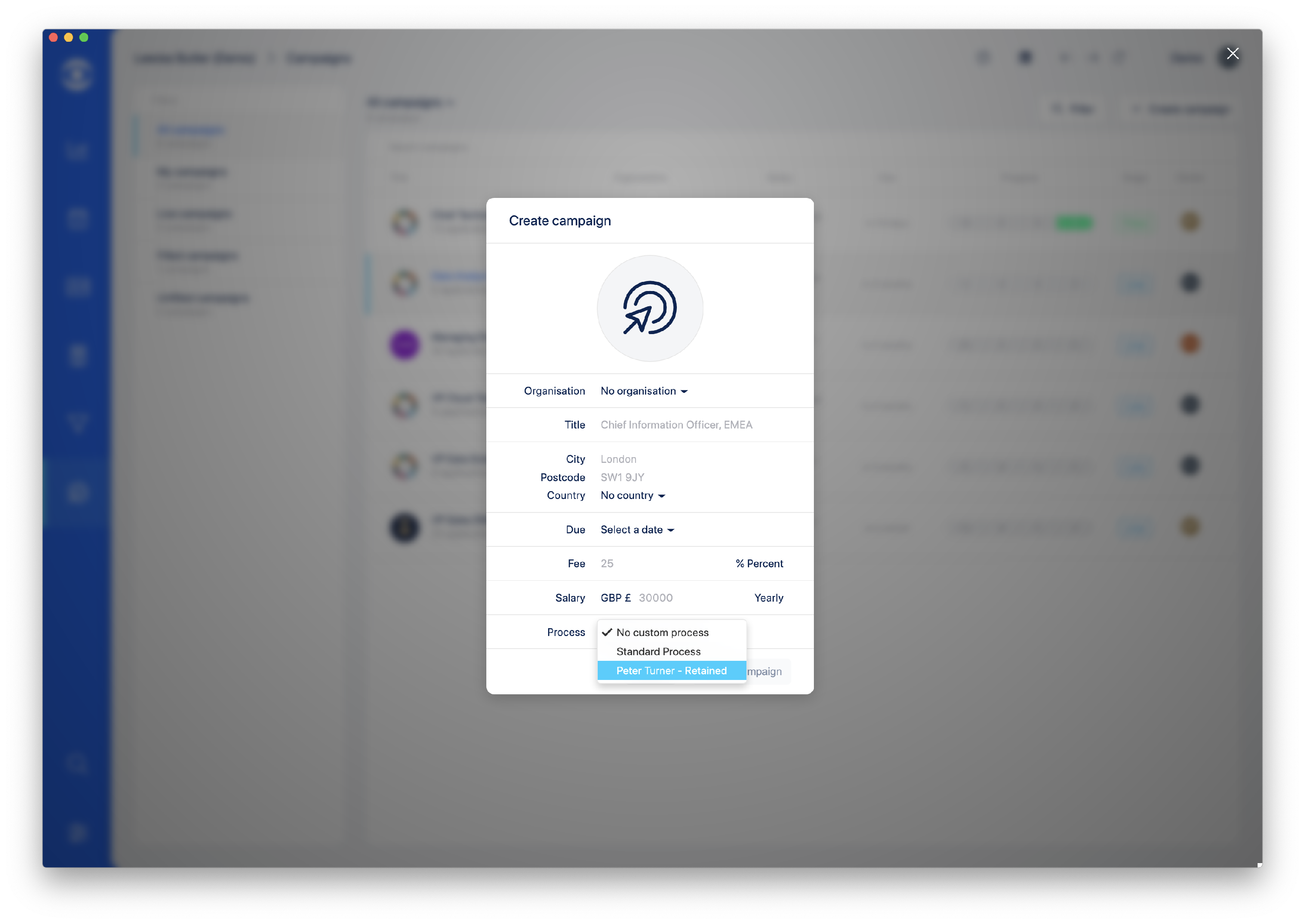This screenshot has height=924, width=1305.
Task: Click the Postcode field SW1 9JY
Action: pyautogui.click(x=693, y=477)
